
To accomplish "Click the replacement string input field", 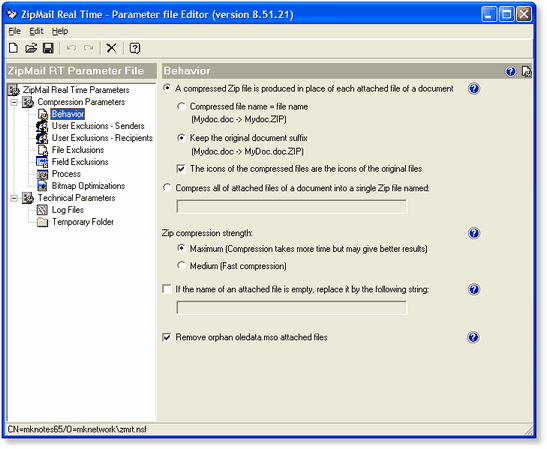I will 292,308.
